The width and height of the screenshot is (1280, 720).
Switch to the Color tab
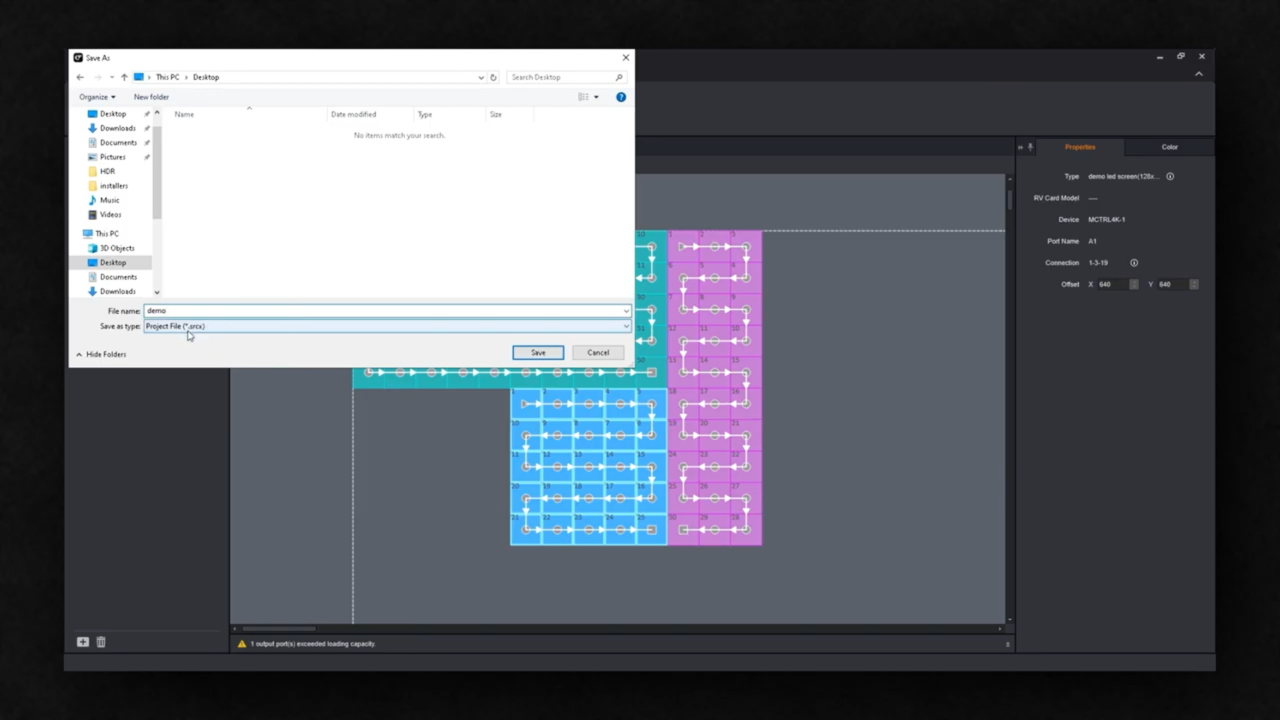[1169, 147]
